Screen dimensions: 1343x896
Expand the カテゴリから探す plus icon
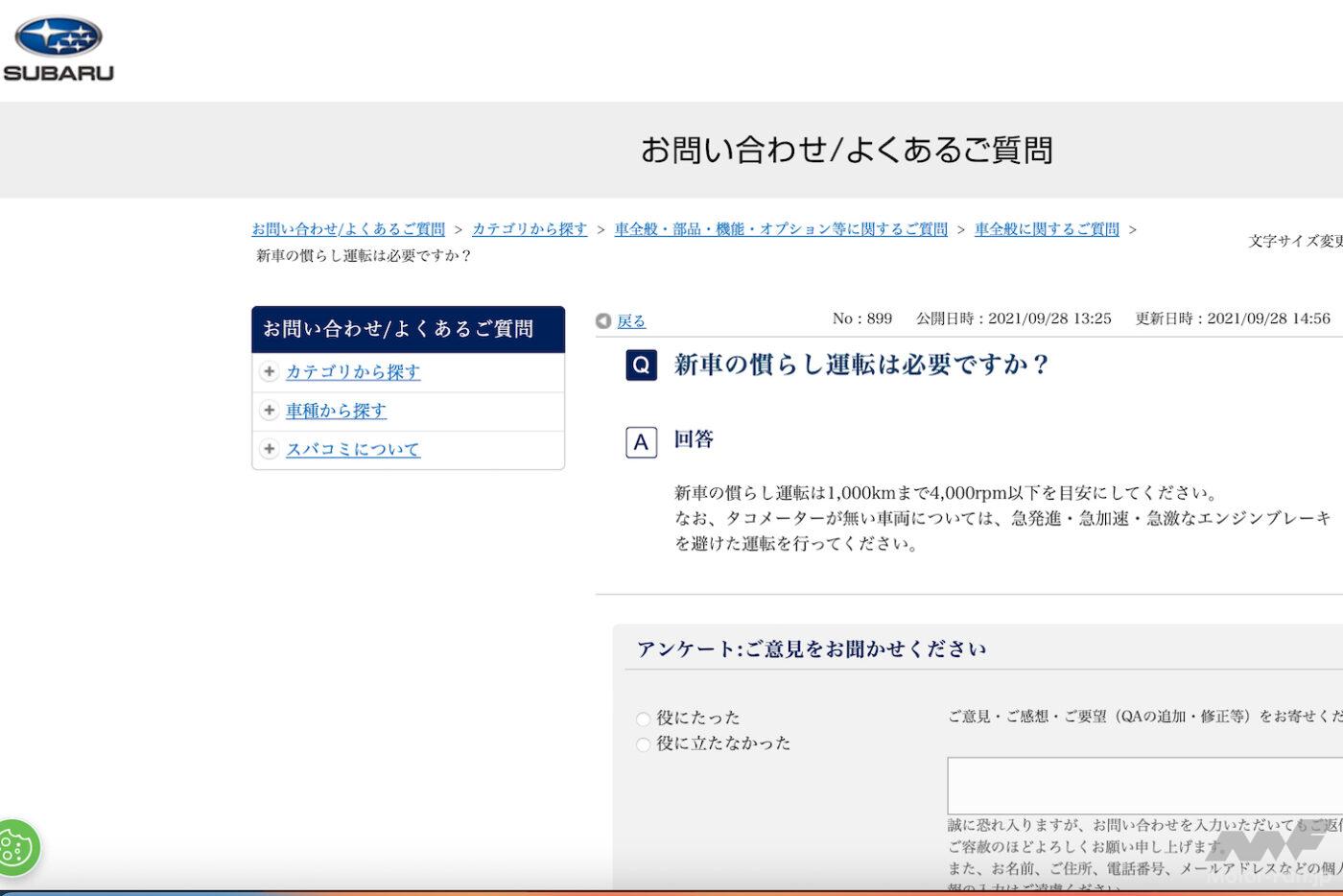coord(270,372)
